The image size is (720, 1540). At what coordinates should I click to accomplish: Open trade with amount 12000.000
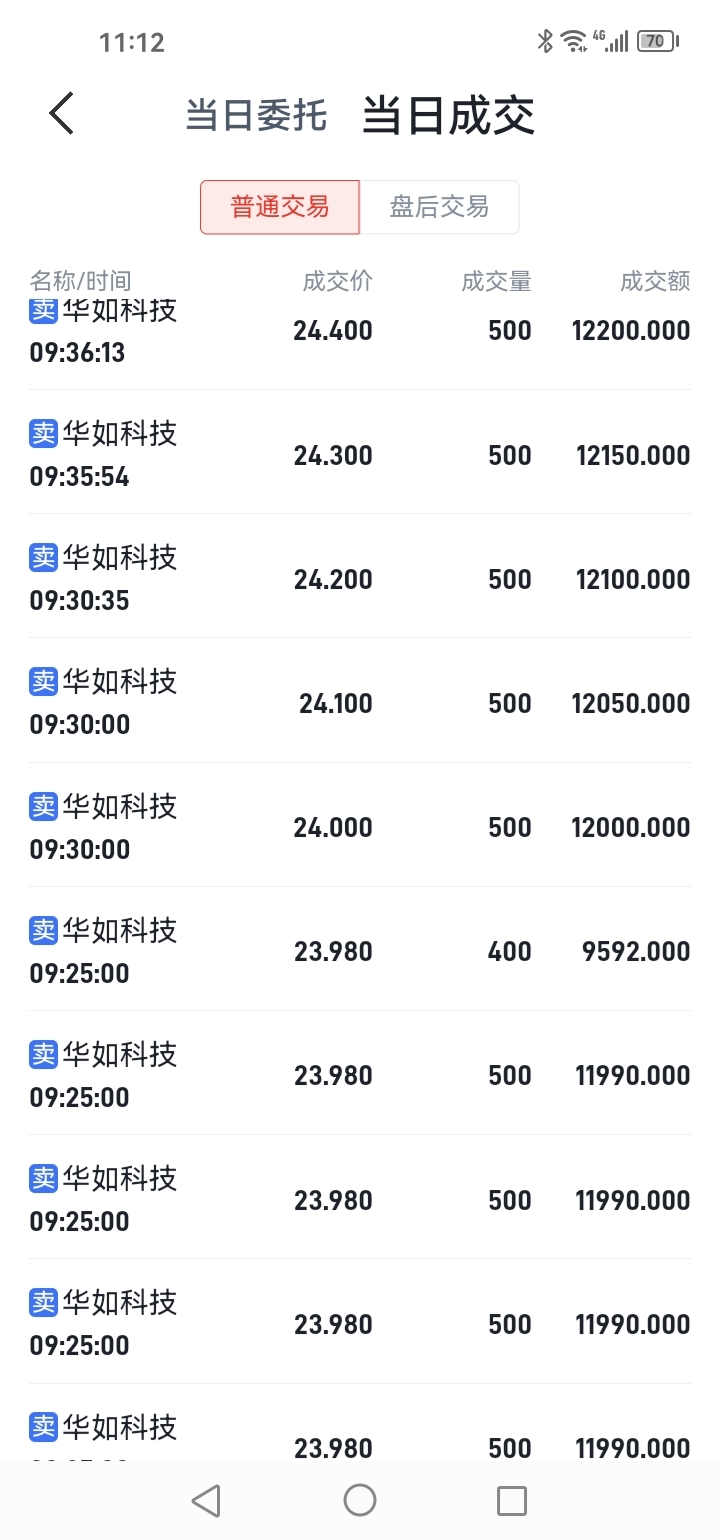[360, 825]
